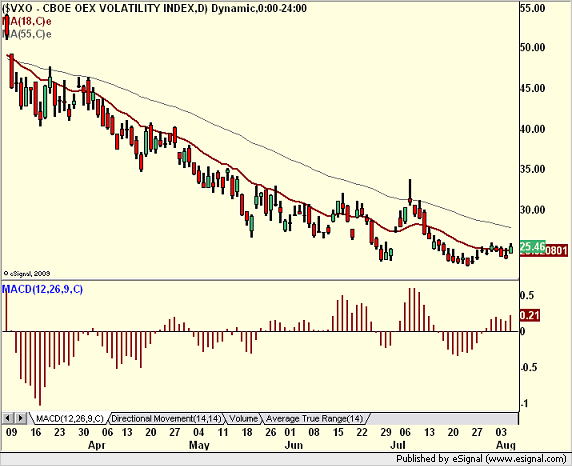This screenshot has width=572, height=466.
Task: Click the -1 label on MACD axis
Action: pos(524,404)
